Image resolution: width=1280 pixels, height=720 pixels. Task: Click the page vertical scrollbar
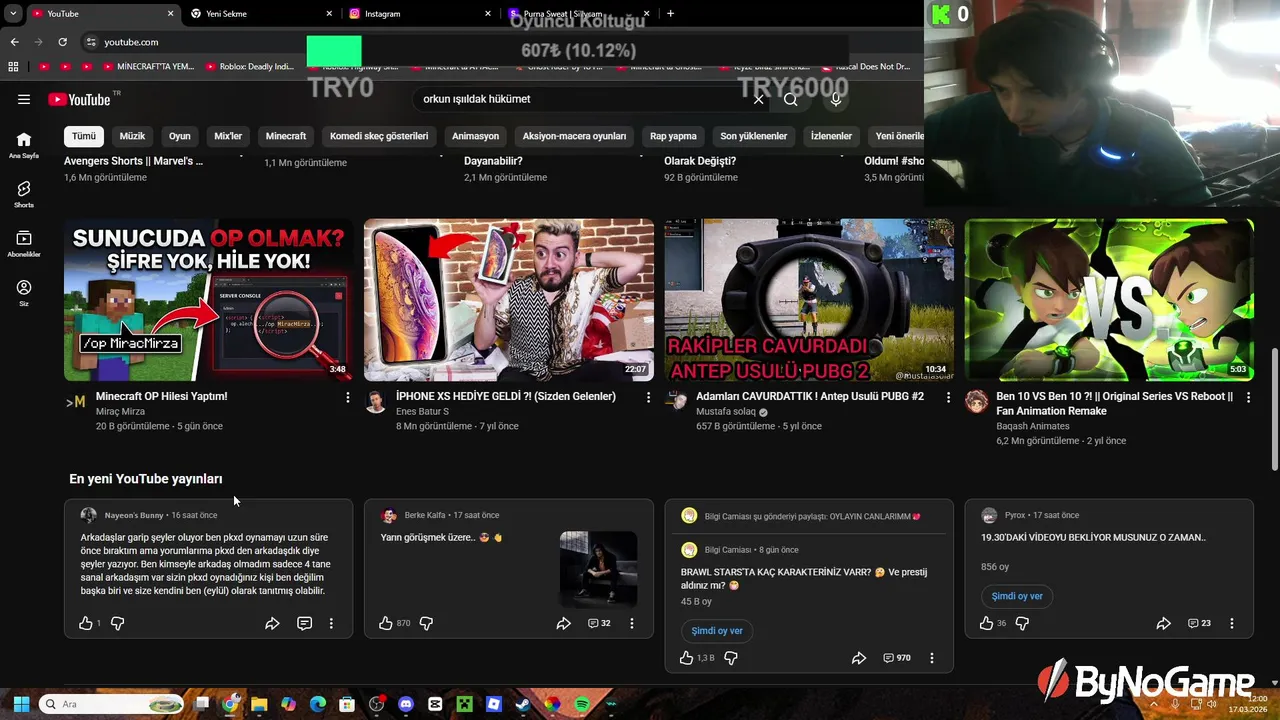[1274, 410]
